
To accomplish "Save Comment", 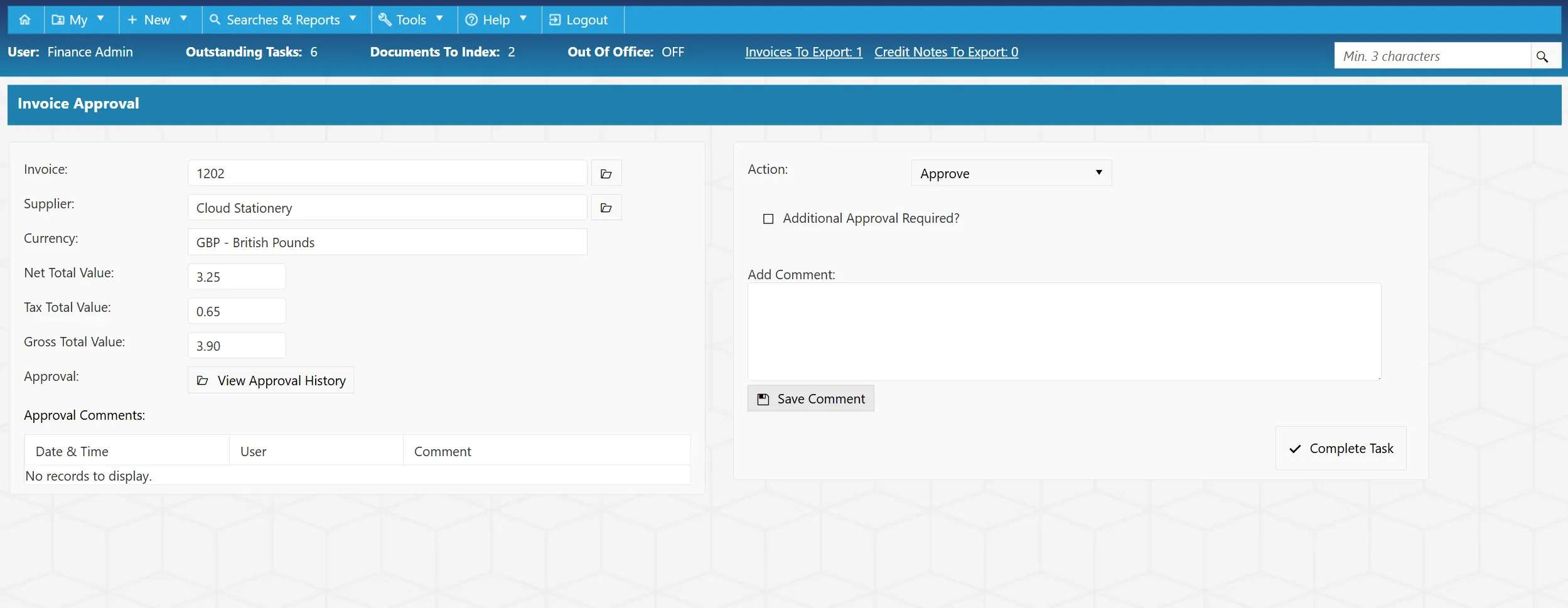I will (810, 398).
